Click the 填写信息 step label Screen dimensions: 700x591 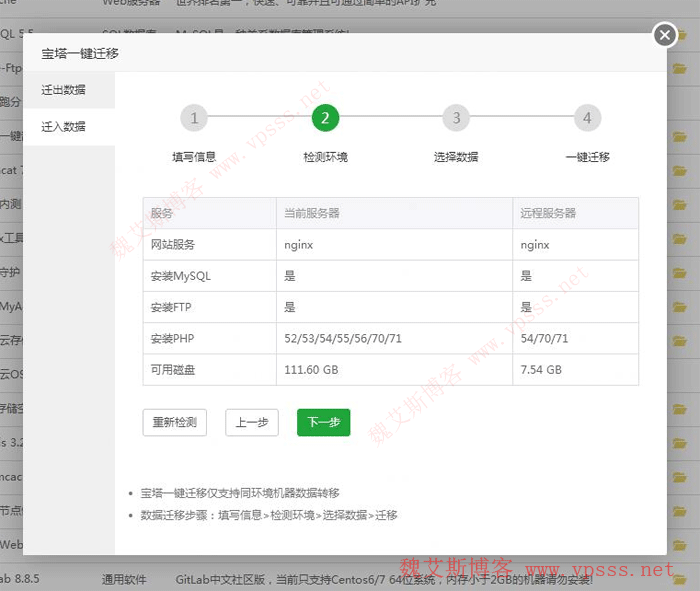194,157
